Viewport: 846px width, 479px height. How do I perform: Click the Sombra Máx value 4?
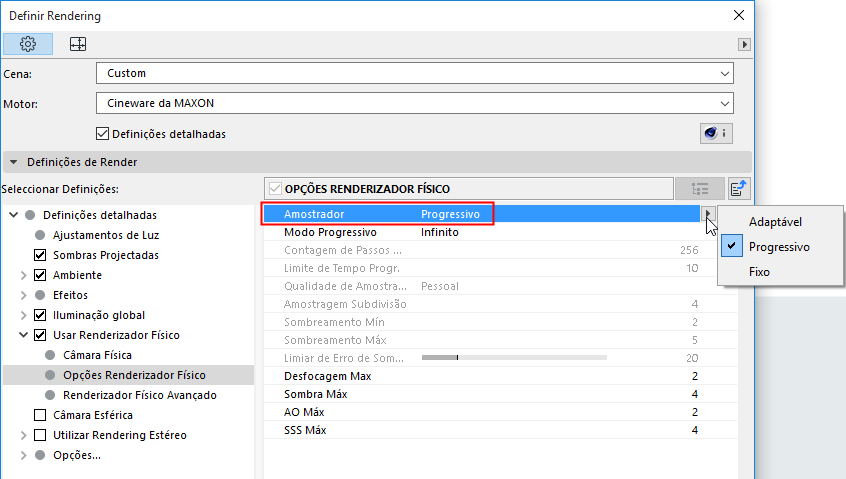coord(695,394)
